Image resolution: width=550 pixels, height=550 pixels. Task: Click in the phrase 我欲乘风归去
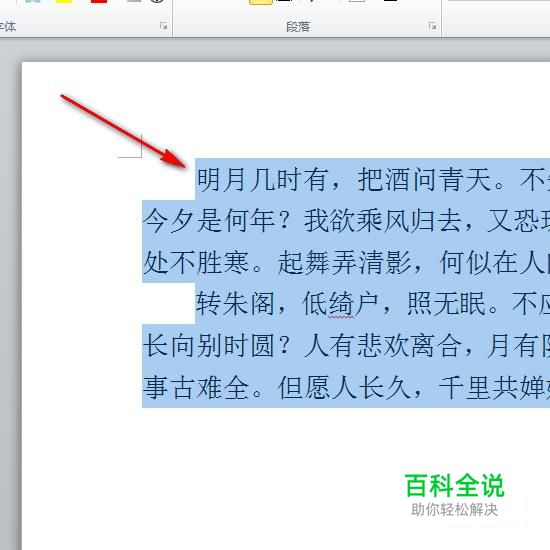point(383,221)
